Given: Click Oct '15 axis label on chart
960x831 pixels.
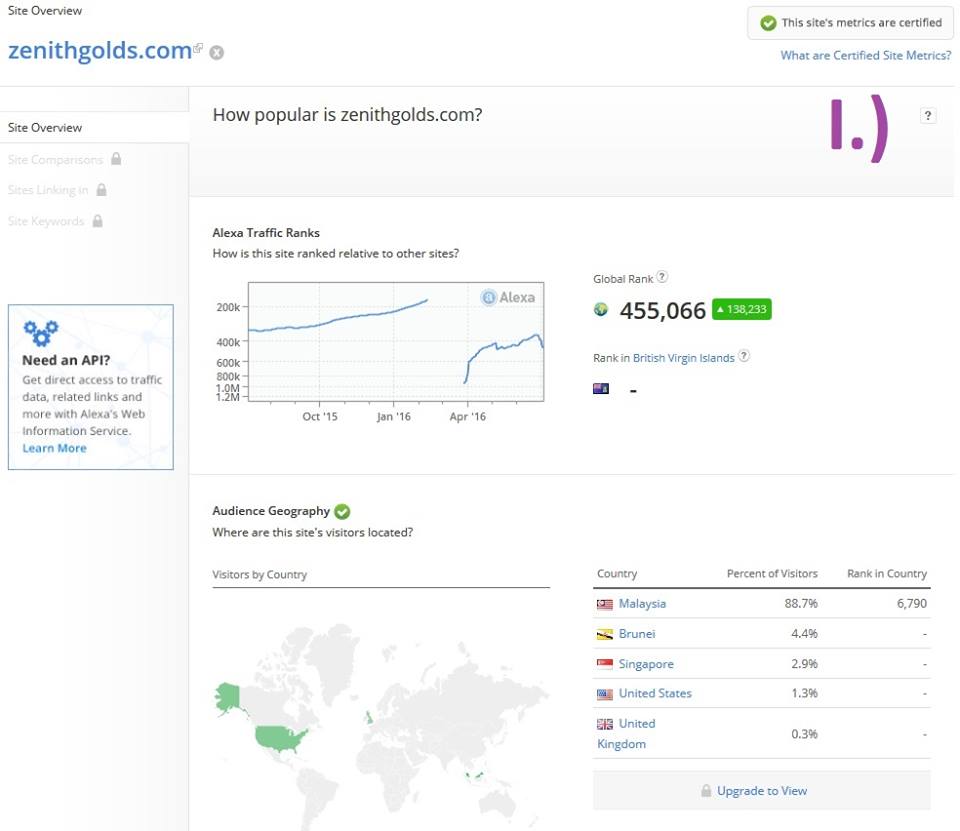Looking at the screenshot, I should [x=320, y=416].
